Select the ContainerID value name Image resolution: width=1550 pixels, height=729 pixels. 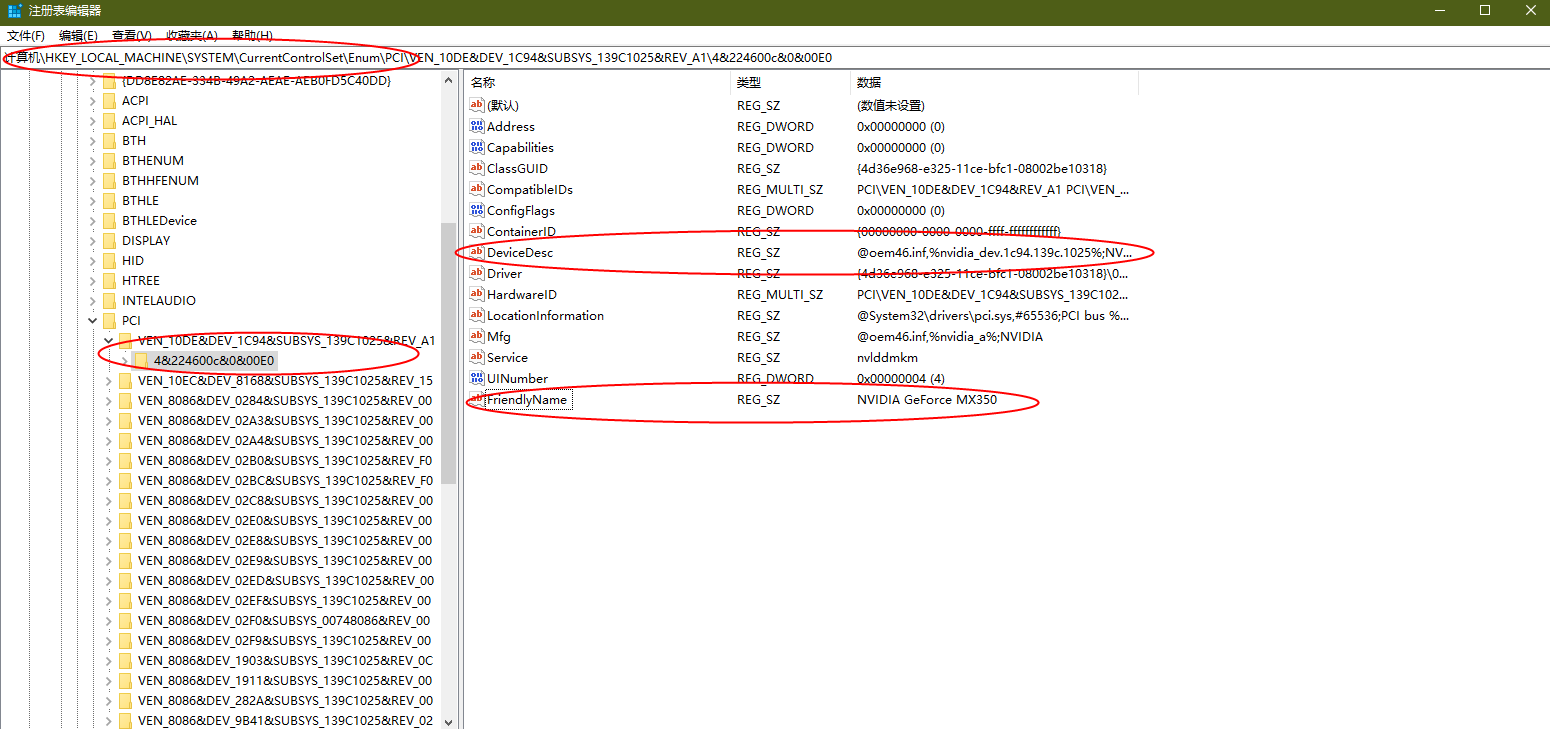pos(521,231)
